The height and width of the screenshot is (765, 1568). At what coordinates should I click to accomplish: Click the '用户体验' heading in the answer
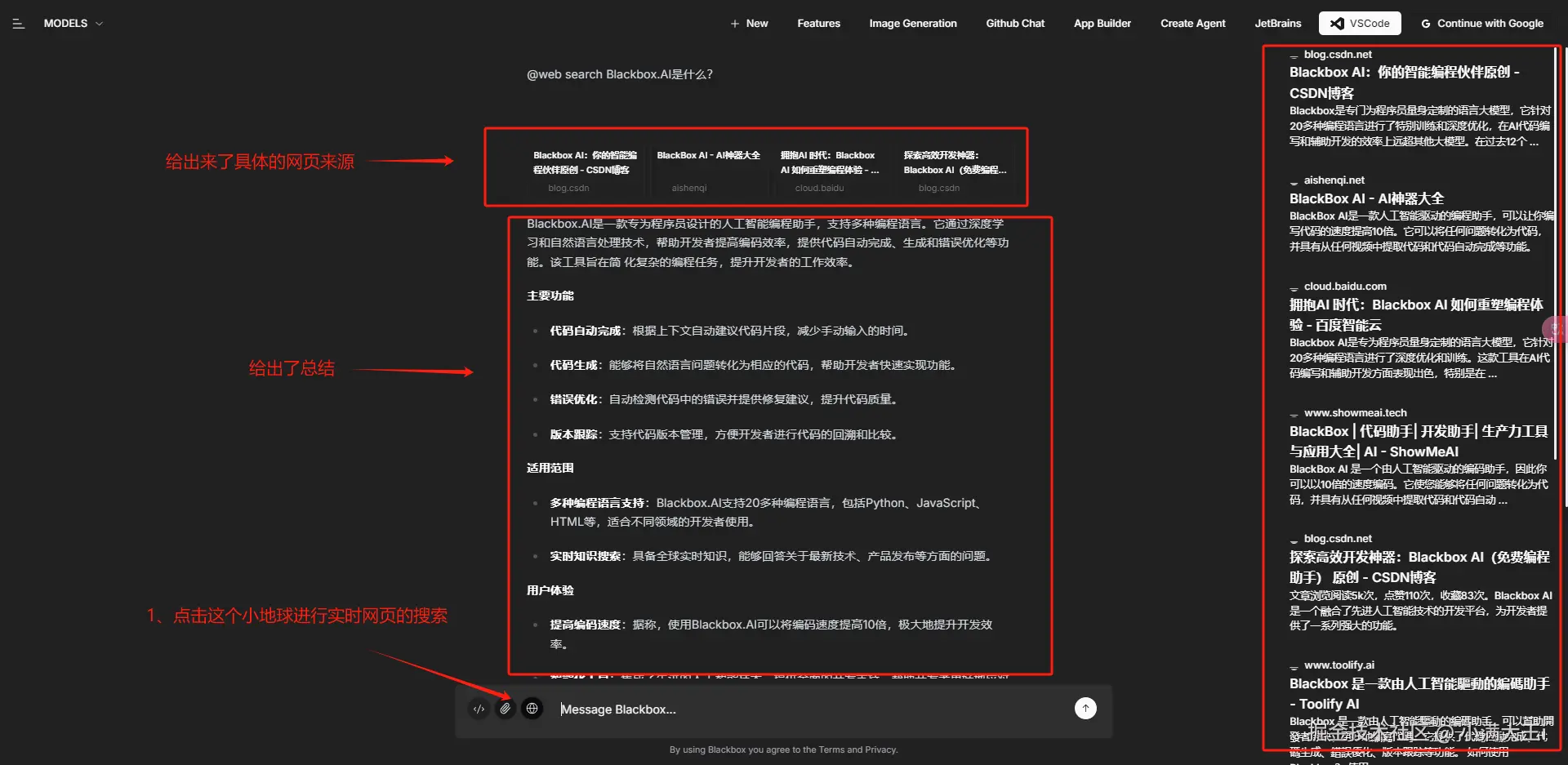pyautogui.click(x=550, y=590)
